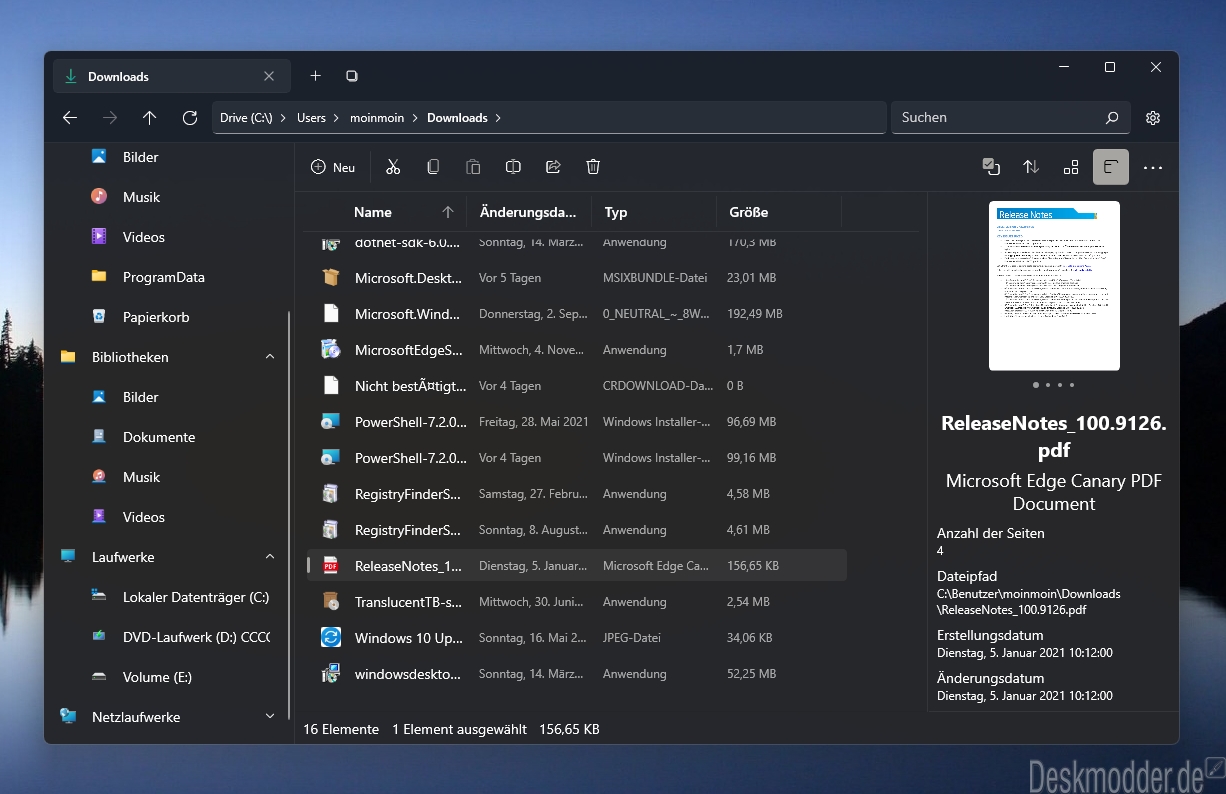
Task: Sort by the Typ column header
Action: (654, 212)
